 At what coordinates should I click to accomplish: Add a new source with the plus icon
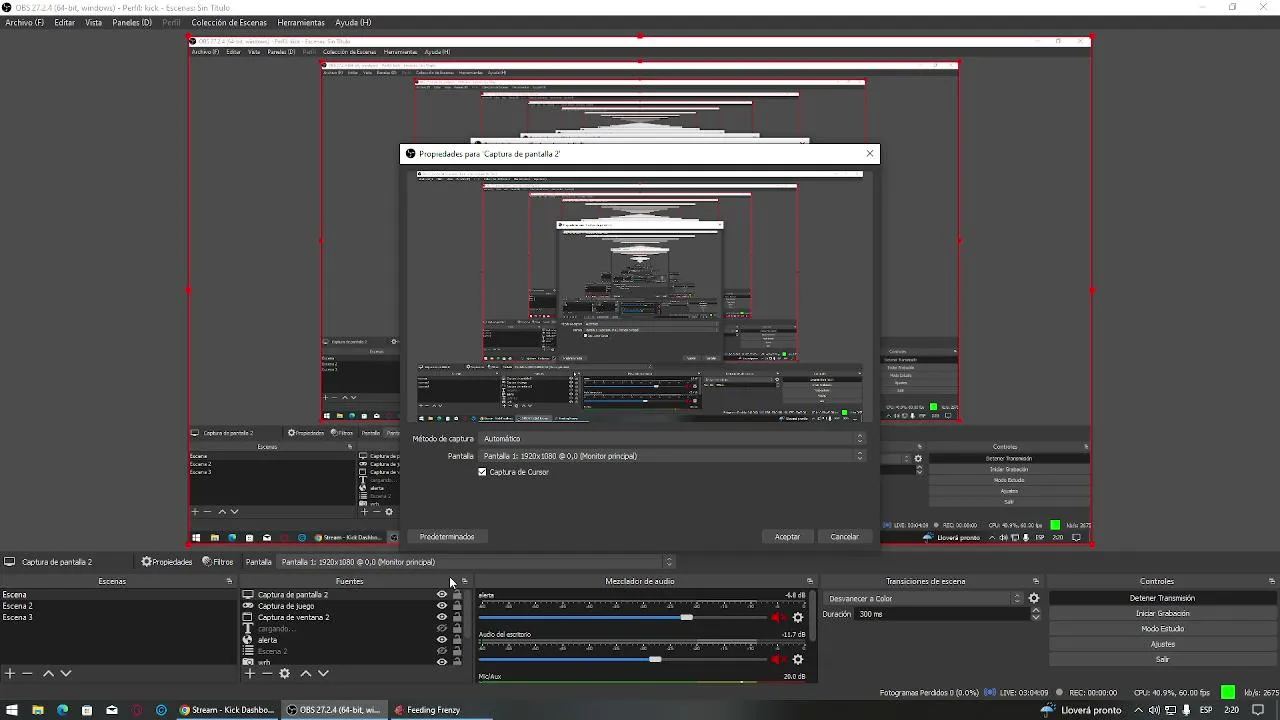[x=250, y=674]
